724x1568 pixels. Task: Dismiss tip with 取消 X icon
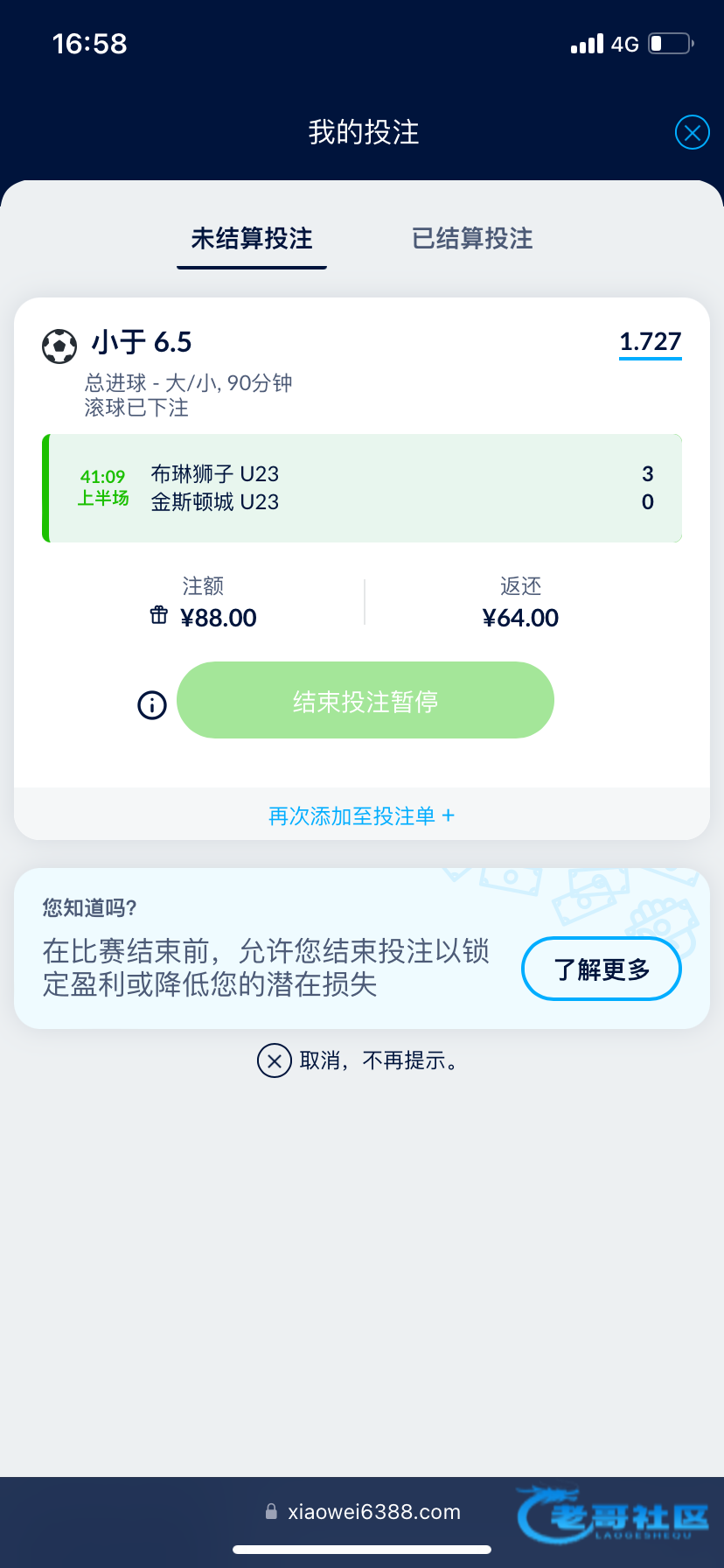[x=274, y=1060]
